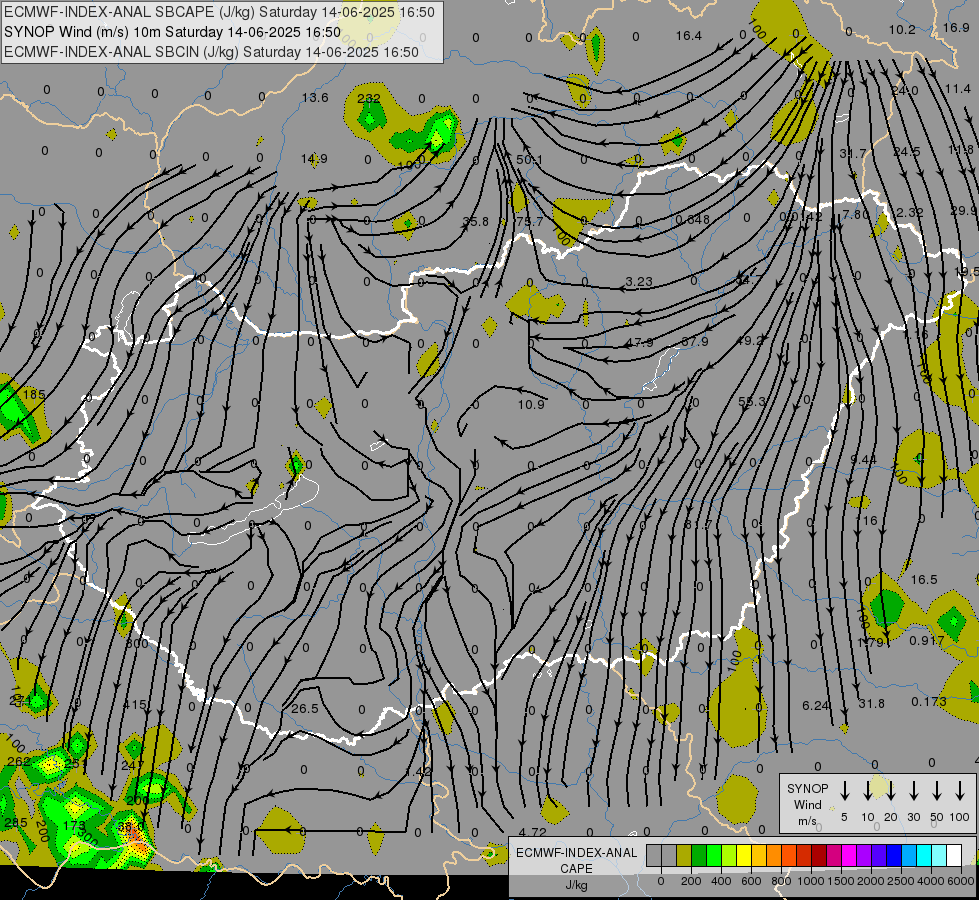Click the 185 value on map

click(34, 395)
